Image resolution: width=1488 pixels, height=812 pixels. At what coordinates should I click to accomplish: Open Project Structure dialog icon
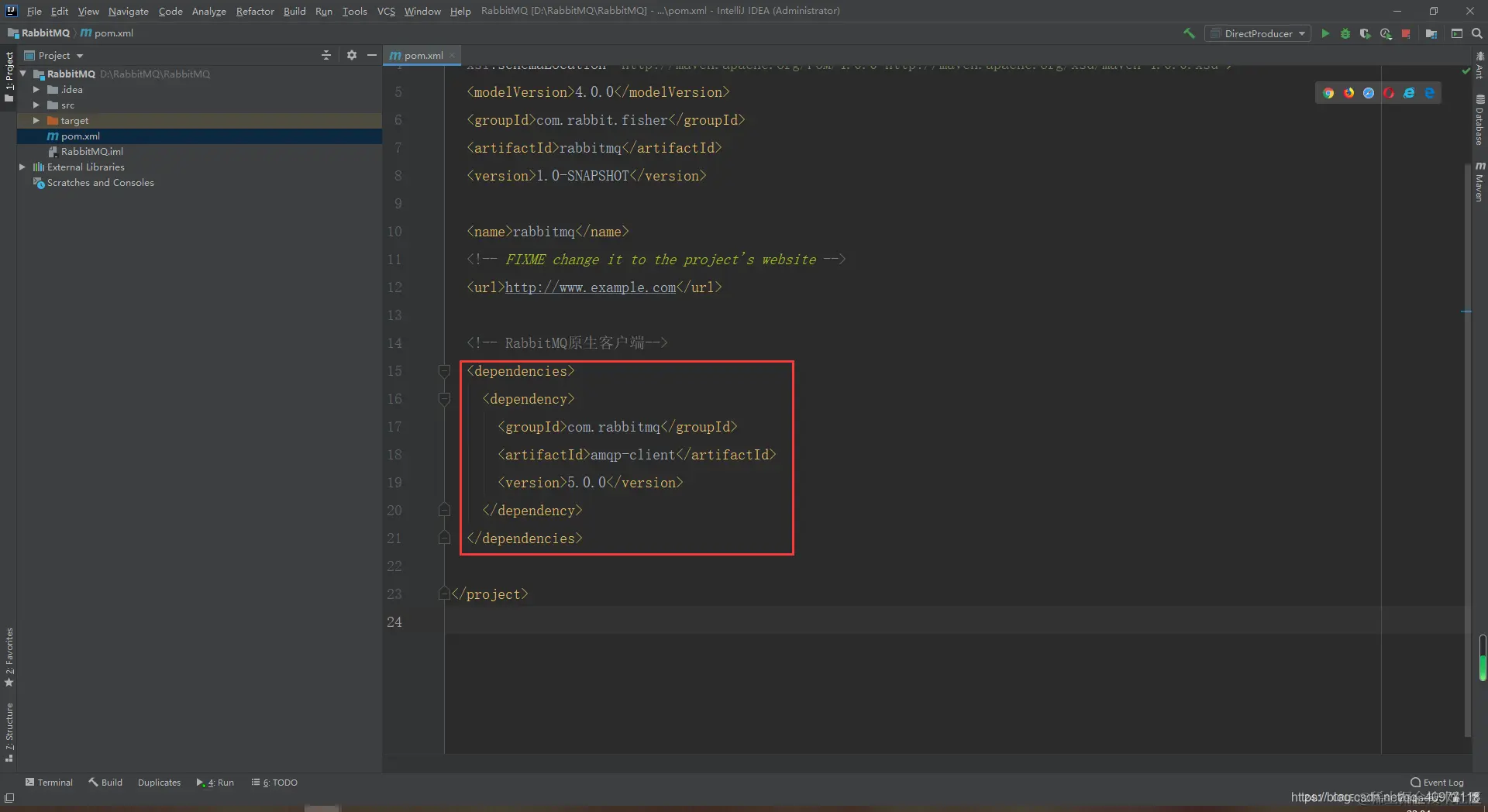point(1431,33)
